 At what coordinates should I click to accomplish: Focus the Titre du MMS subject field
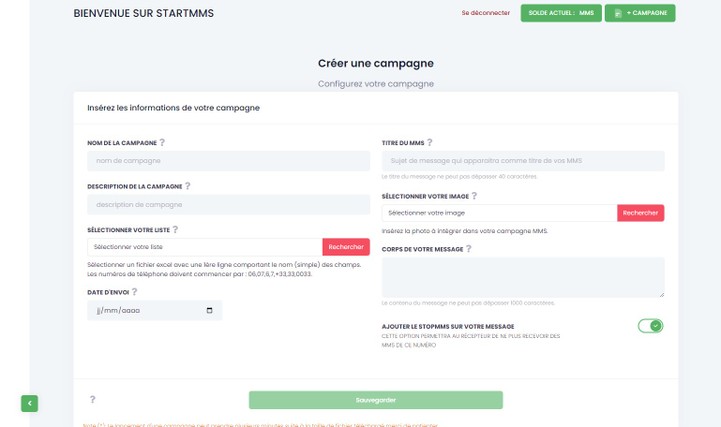(523, 160)
